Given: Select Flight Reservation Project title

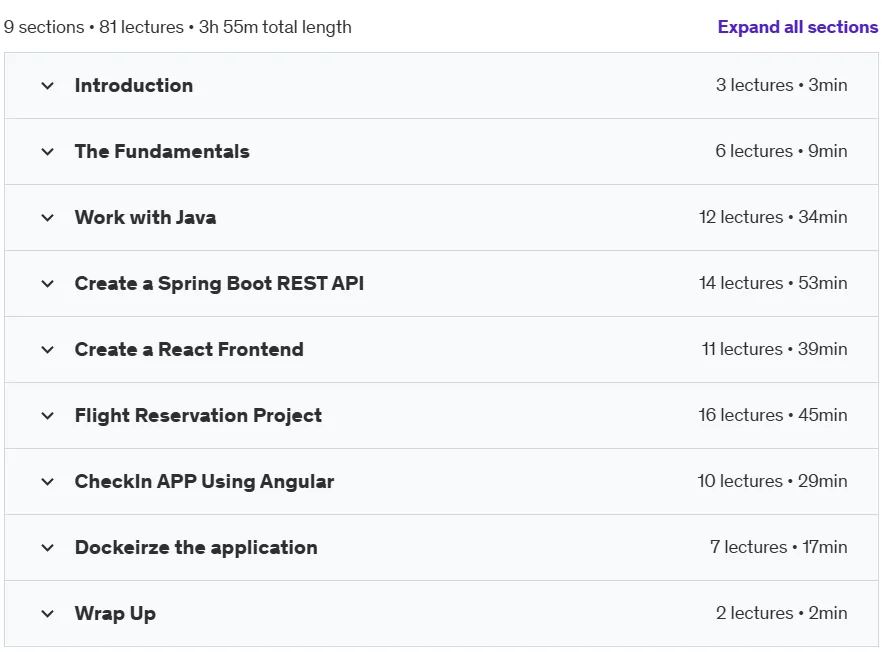Looking at the screenshot, I should 198,416.
